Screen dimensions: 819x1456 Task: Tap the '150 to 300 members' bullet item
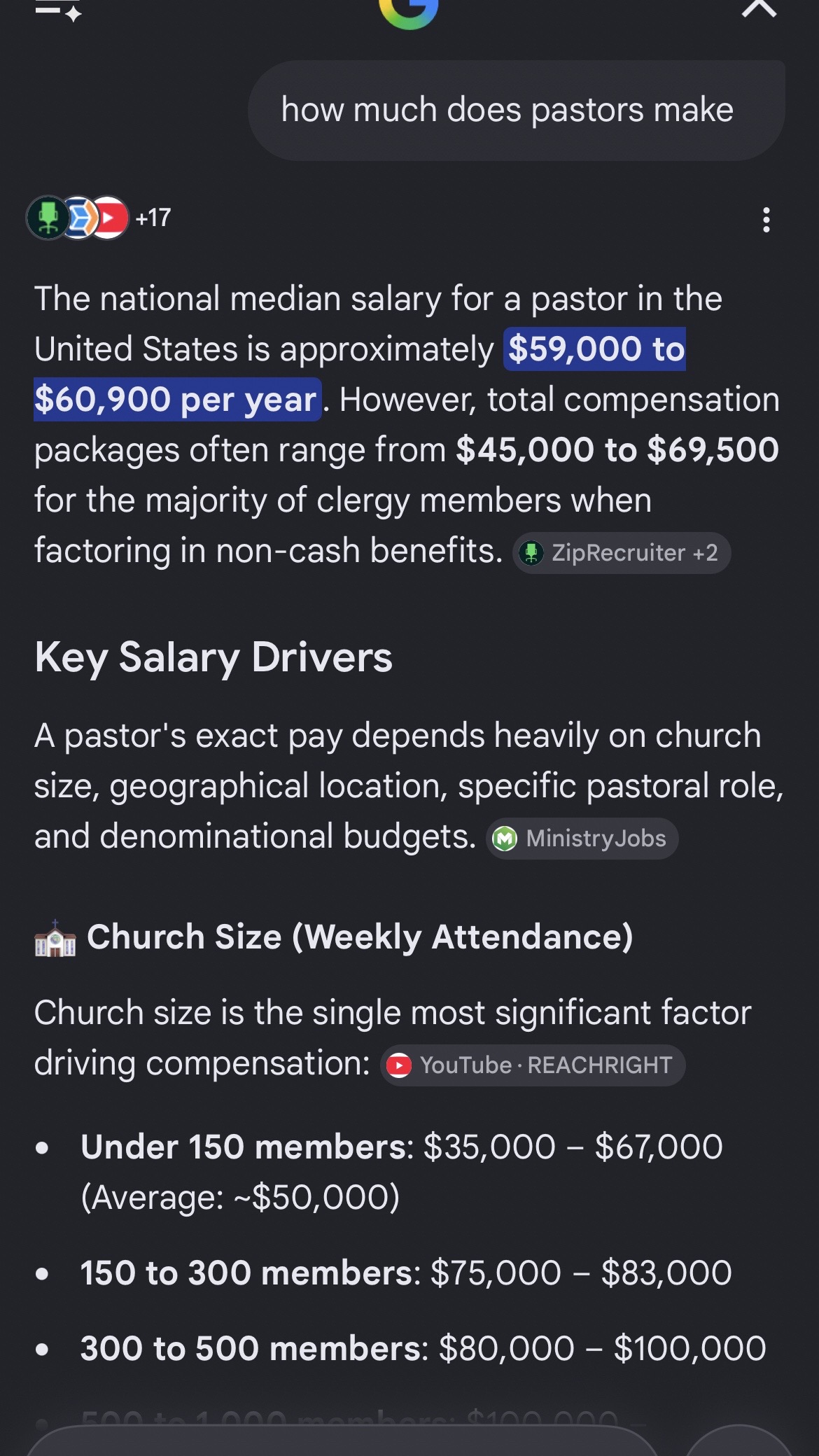[406, 1273]
